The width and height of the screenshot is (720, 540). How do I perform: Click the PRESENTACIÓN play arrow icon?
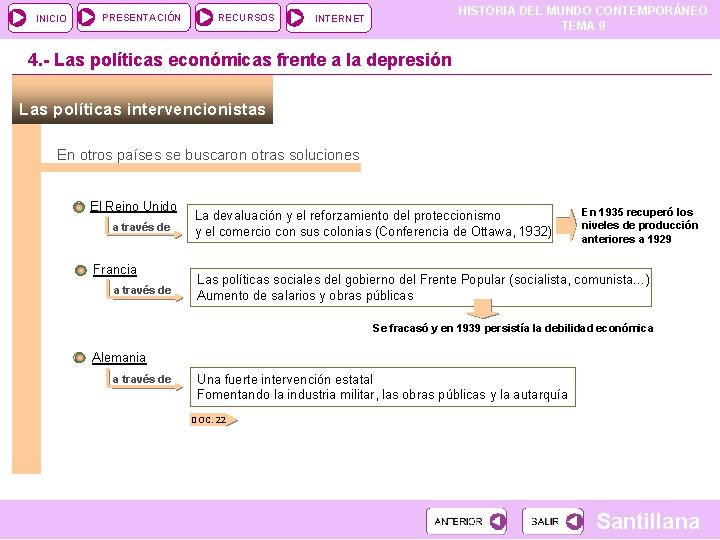[x=86, y=17]
